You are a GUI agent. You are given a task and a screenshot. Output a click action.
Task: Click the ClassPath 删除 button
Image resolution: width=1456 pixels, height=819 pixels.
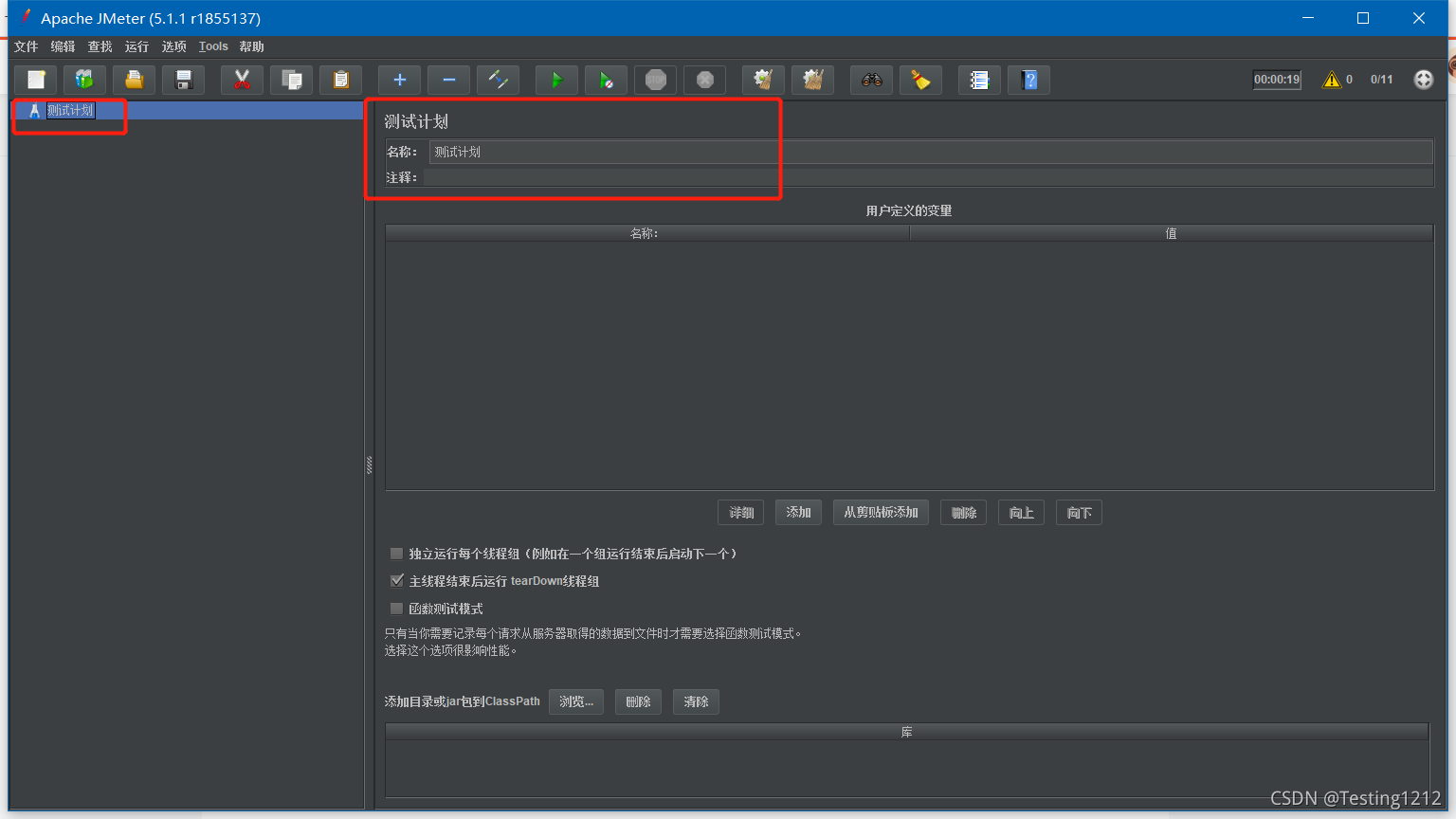[x=638, y=701]
